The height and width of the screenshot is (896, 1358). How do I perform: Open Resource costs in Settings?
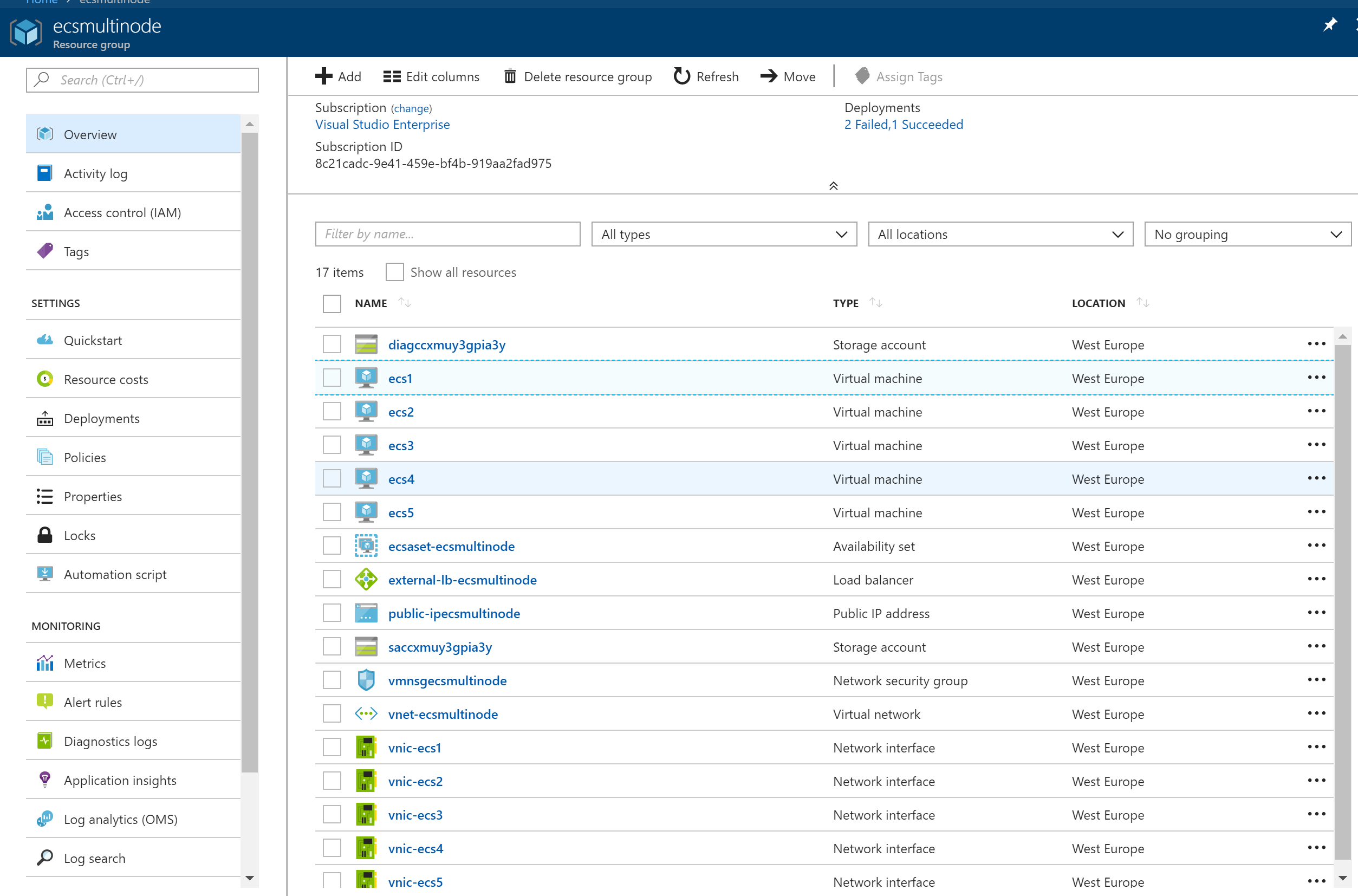133,379
